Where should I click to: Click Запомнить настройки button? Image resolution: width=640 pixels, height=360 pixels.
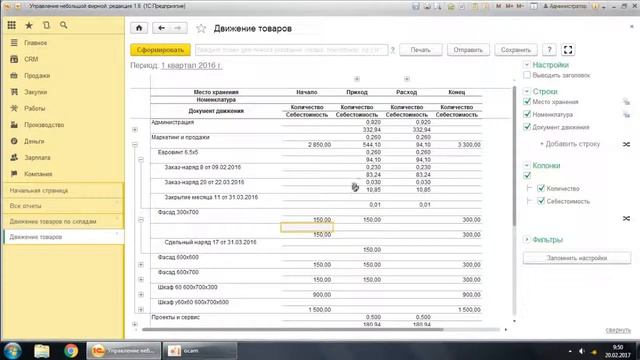click(x=577, y=258)
